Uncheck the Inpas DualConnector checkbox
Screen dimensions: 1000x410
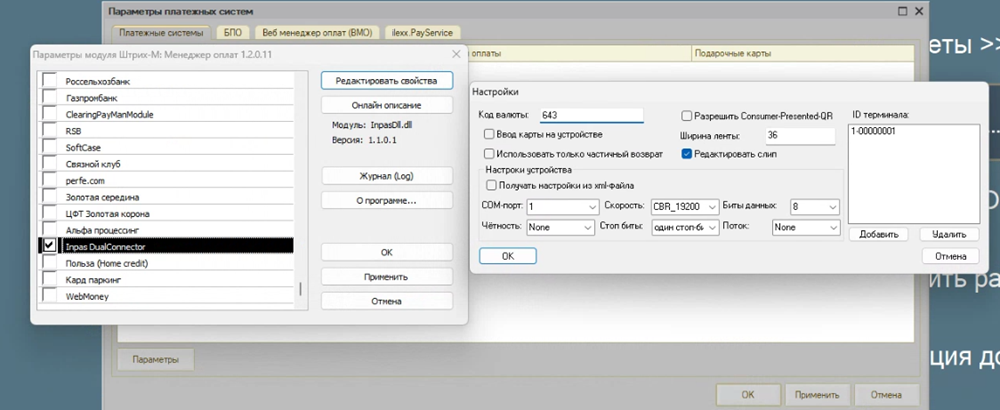click(49, 245)
